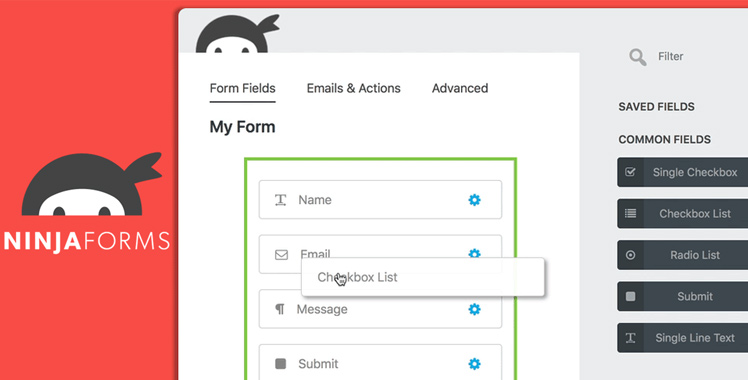Open settings gear for Message field
Screen dimensions: 748x380
tap(474, 309)
